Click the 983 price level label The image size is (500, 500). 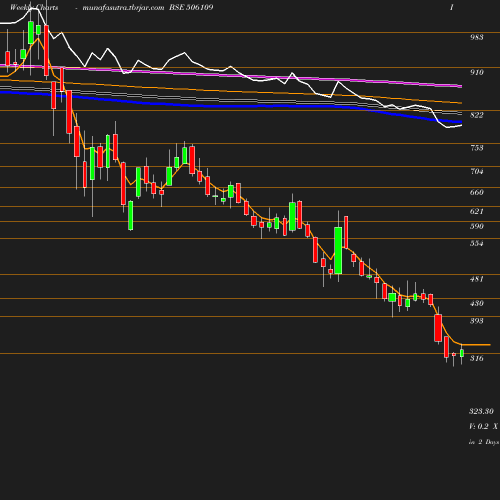point(477,37)
